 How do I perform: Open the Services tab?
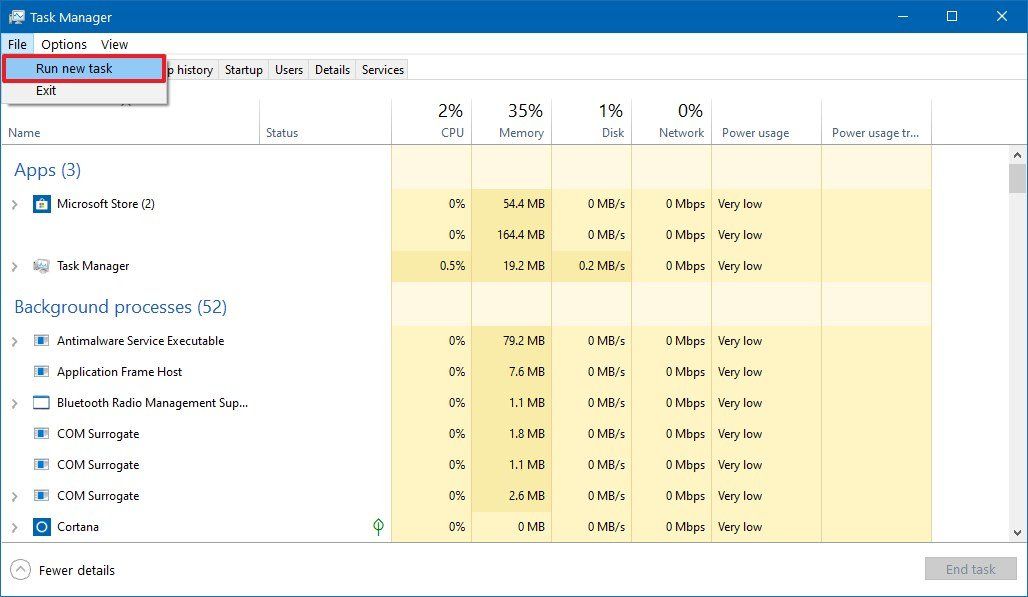coord(381,69)
